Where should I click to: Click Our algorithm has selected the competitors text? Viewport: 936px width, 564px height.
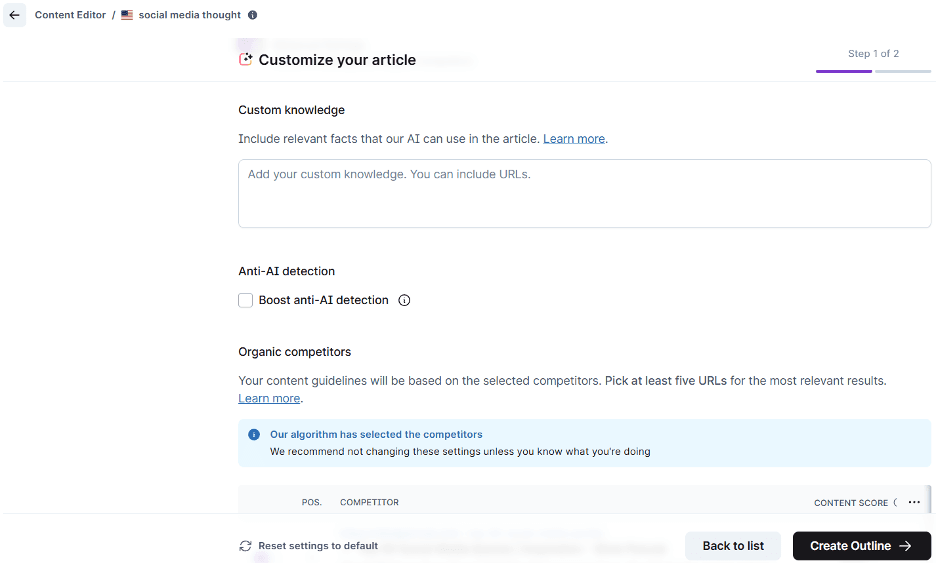(x=376, y=434)
